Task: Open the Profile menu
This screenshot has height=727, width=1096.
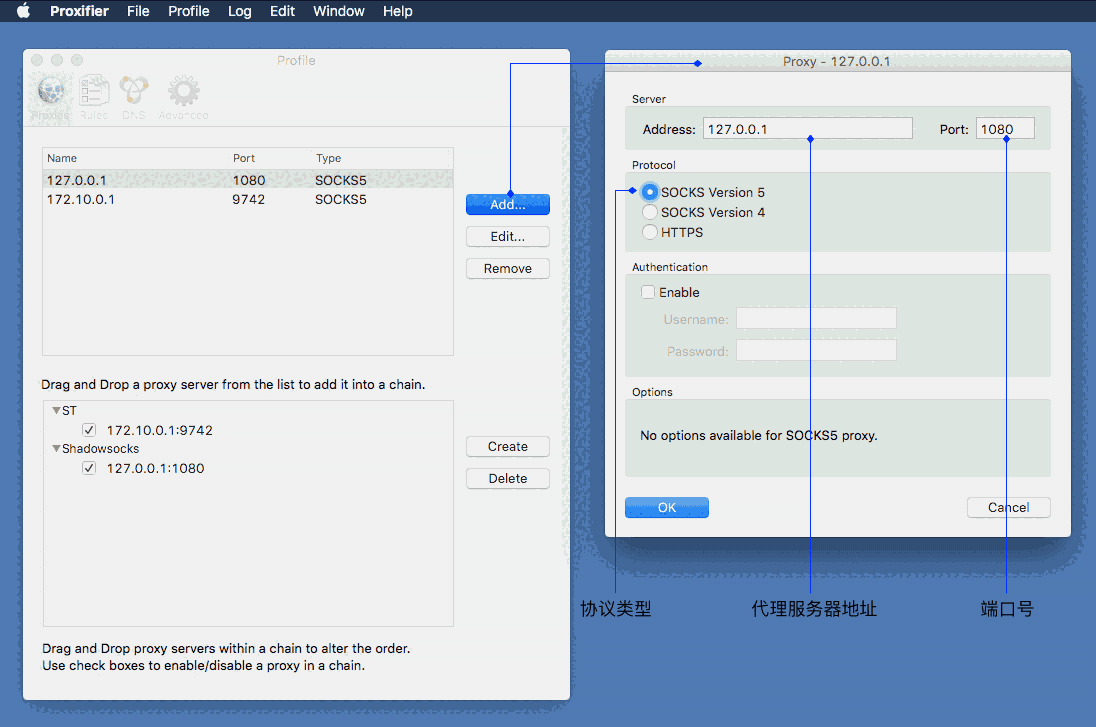Action: click(188, 11)
